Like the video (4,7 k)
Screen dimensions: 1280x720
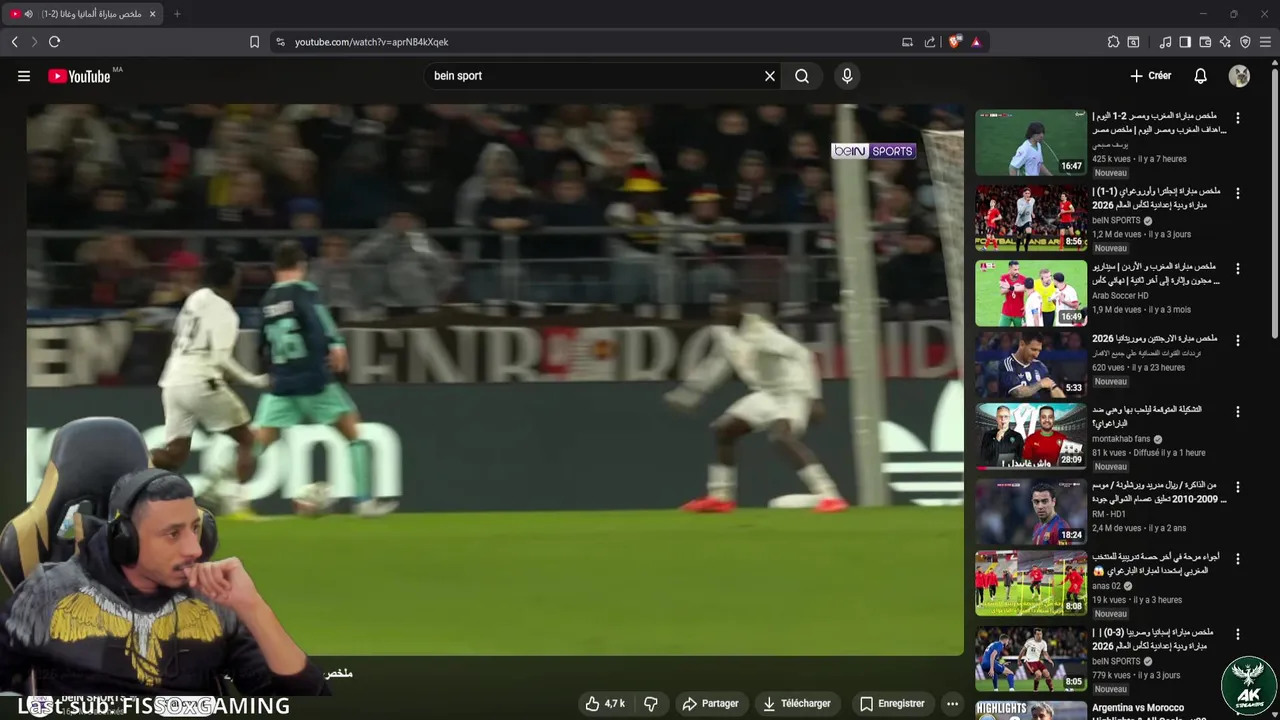point(607,704)
